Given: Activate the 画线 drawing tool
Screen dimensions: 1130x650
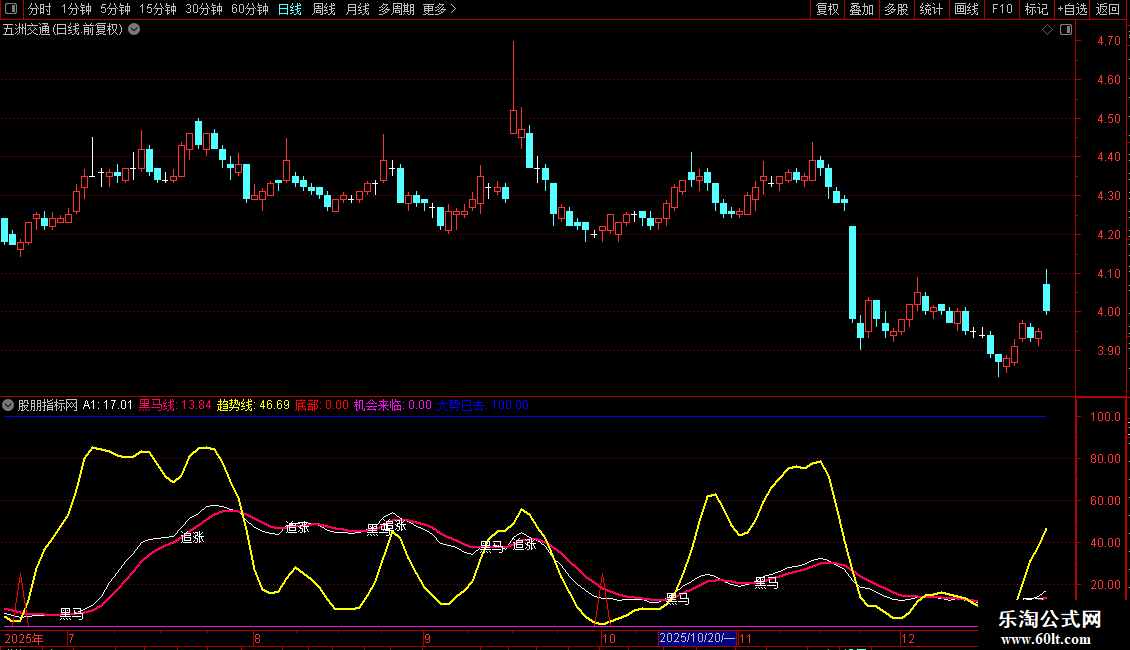Looking at the screenshot, I should tap(966, 9).
